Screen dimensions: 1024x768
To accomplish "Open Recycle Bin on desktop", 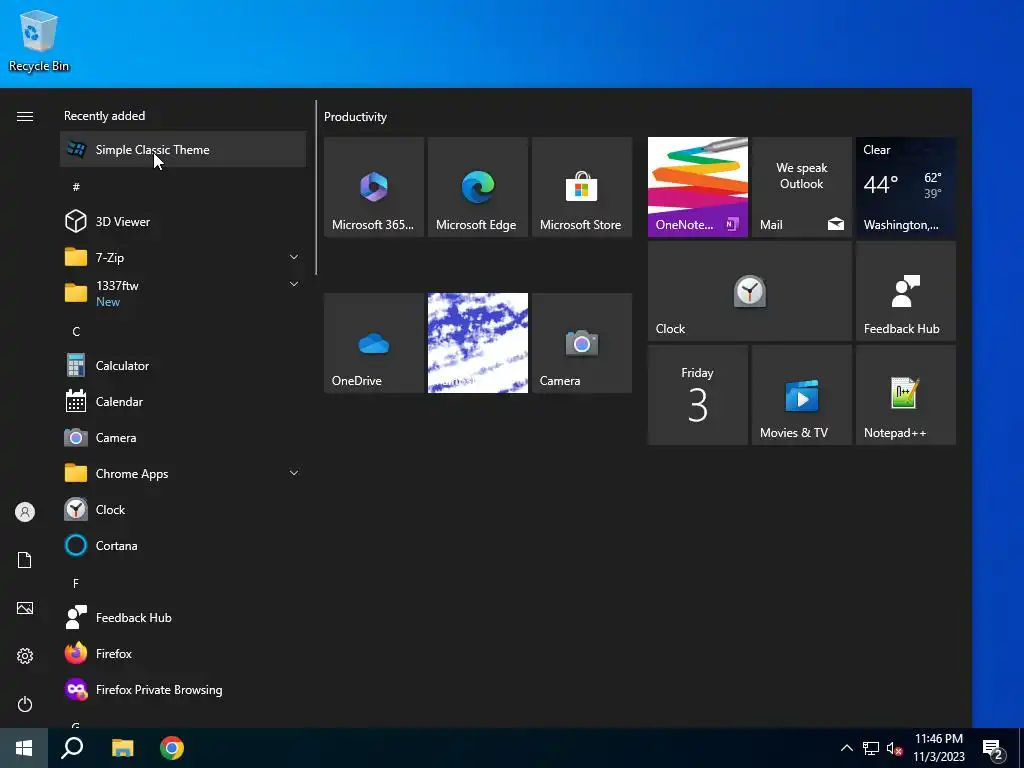I will point(39,41).
